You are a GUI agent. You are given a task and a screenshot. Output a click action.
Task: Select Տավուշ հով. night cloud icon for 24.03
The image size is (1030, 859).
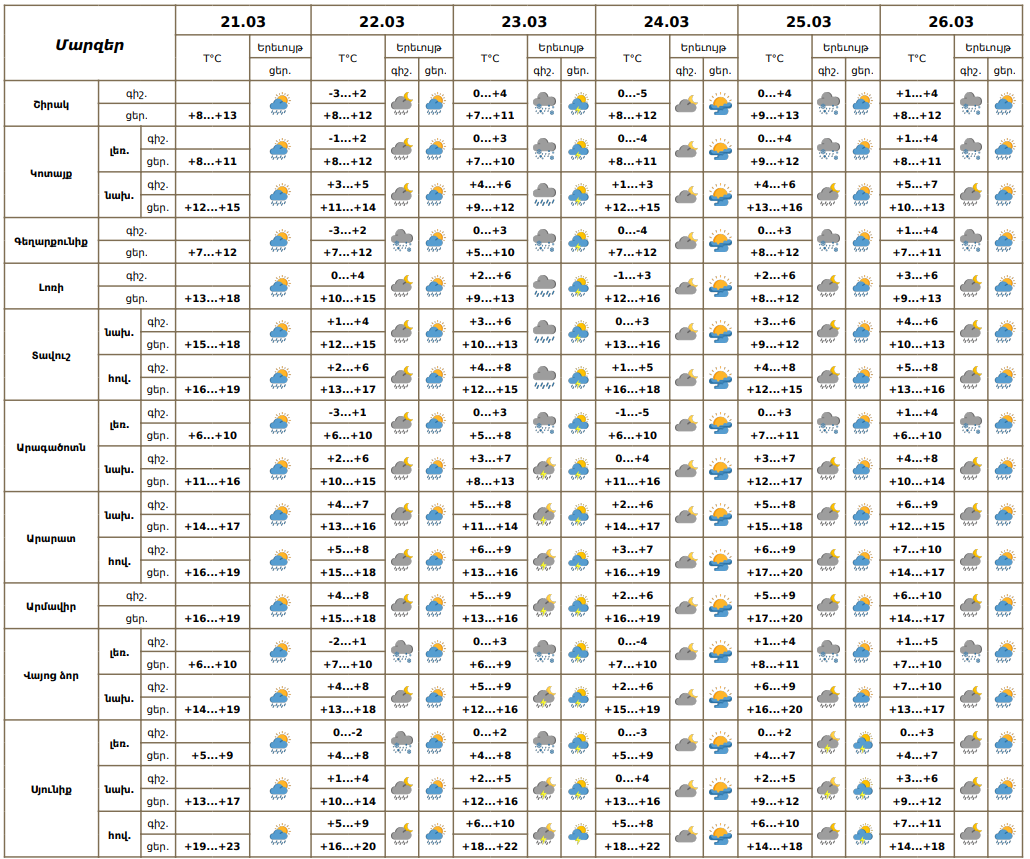tap(686, 378)
